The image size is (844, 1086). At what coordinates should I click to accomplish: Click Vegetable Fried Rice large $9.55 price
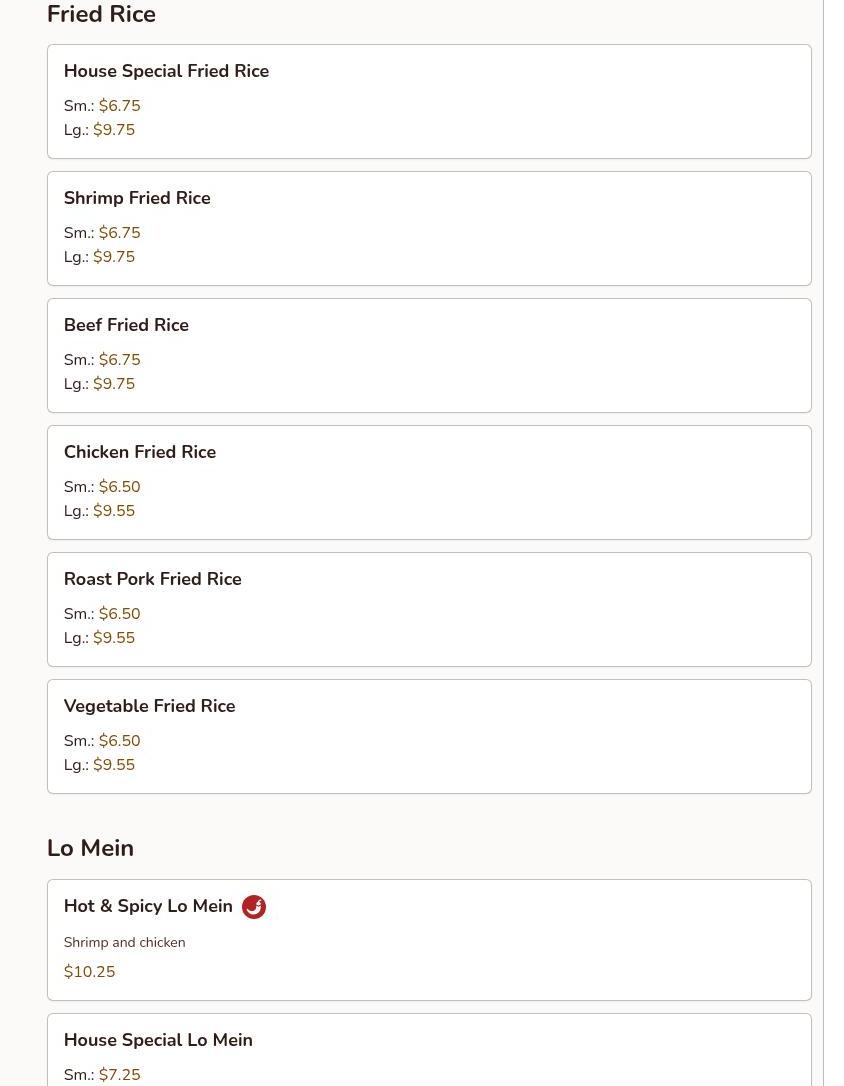click(114, 765)
